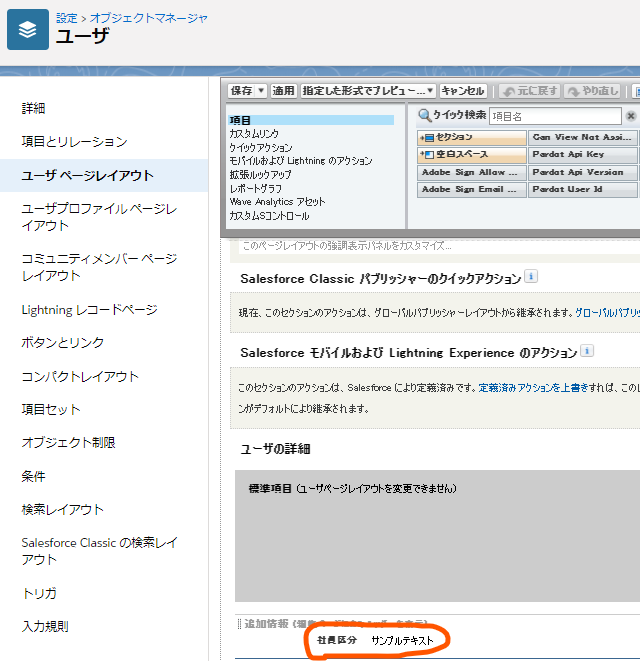Expand the 指定した形式でプレビュー dropdown
This screenshot has width=640, height=661.
[x=430, y=91]
